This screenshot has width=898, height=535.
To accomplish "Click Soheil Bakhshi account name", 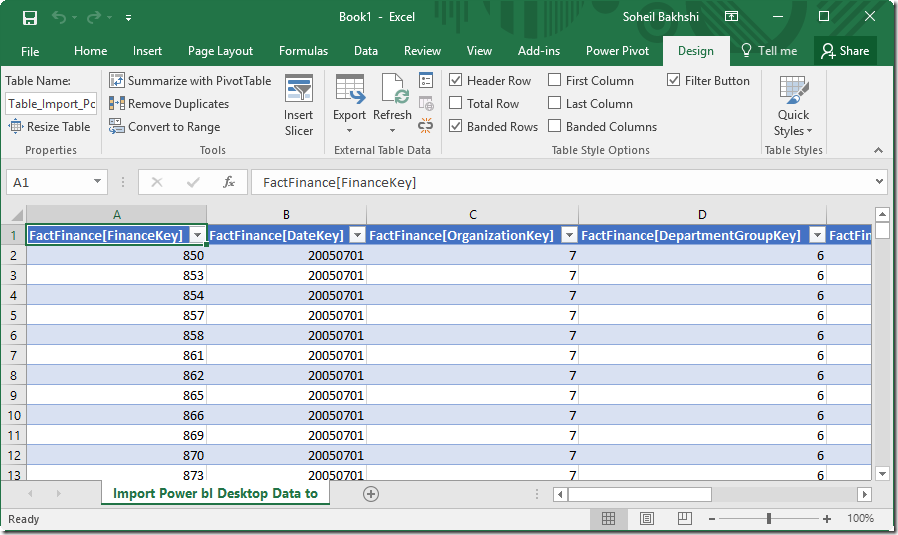I will [660, 17].
